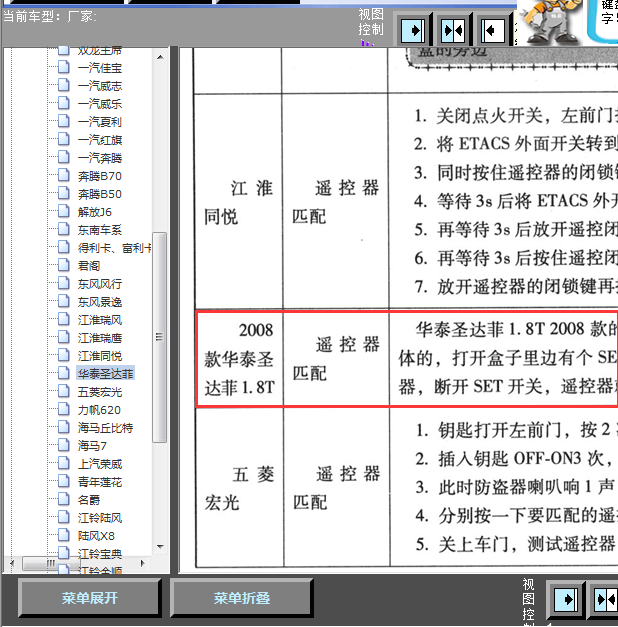Select 一汽威乐 in the tree
This screenshot has width=618, height=627.
(x=100, y=104)
